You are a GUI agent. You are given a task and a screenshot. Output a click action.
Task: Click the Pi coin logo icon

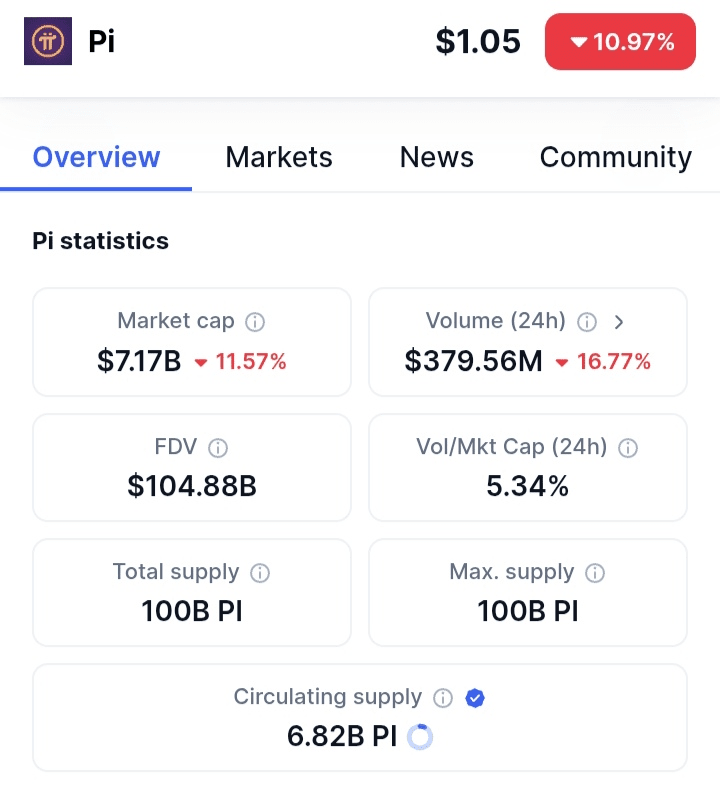click(48, 42)
